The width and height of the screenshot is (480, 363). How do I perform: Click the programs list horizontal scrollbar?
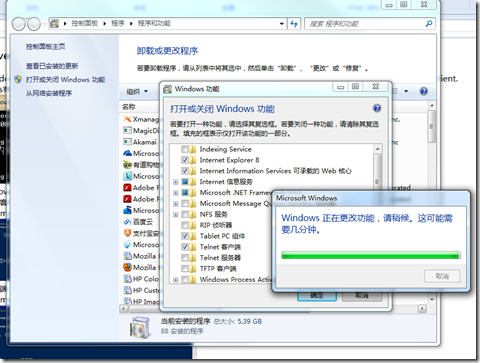[x=273, y=309]
